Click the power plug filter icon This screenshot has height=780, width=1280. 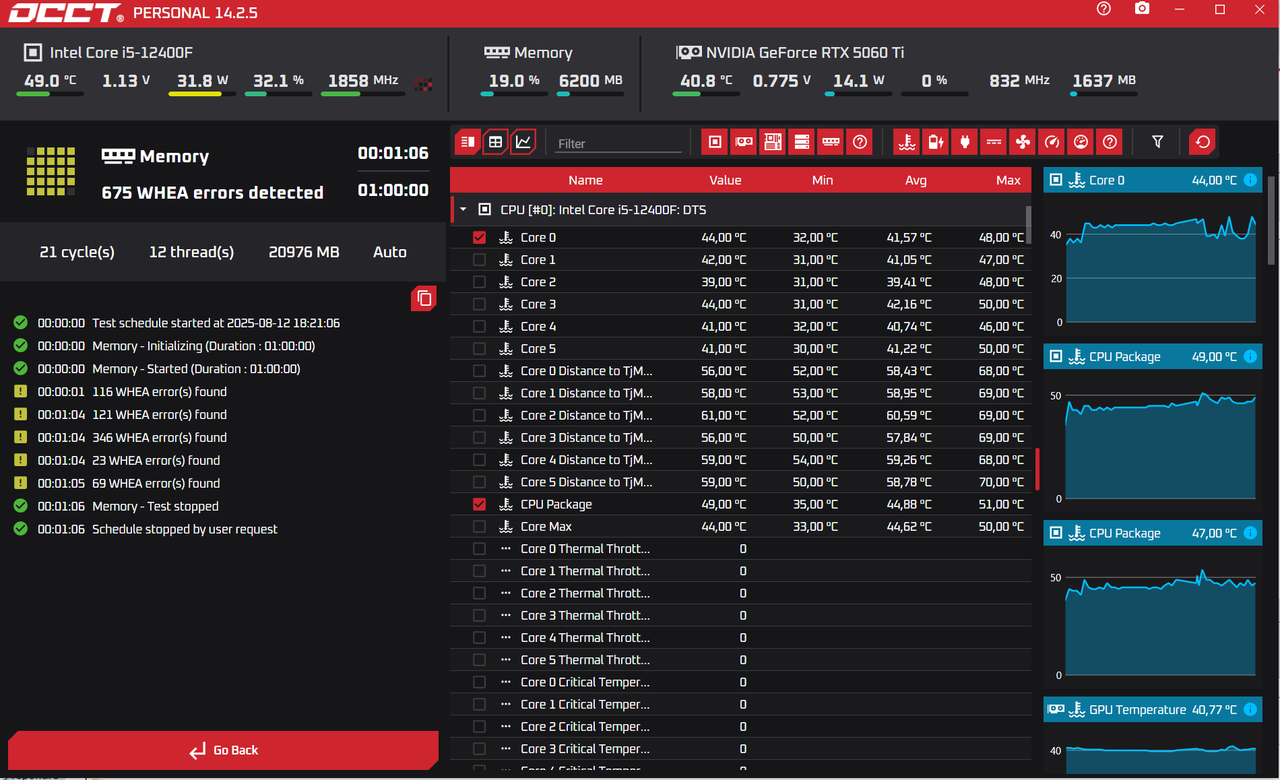pyautogui.click(x=965, y=142)
